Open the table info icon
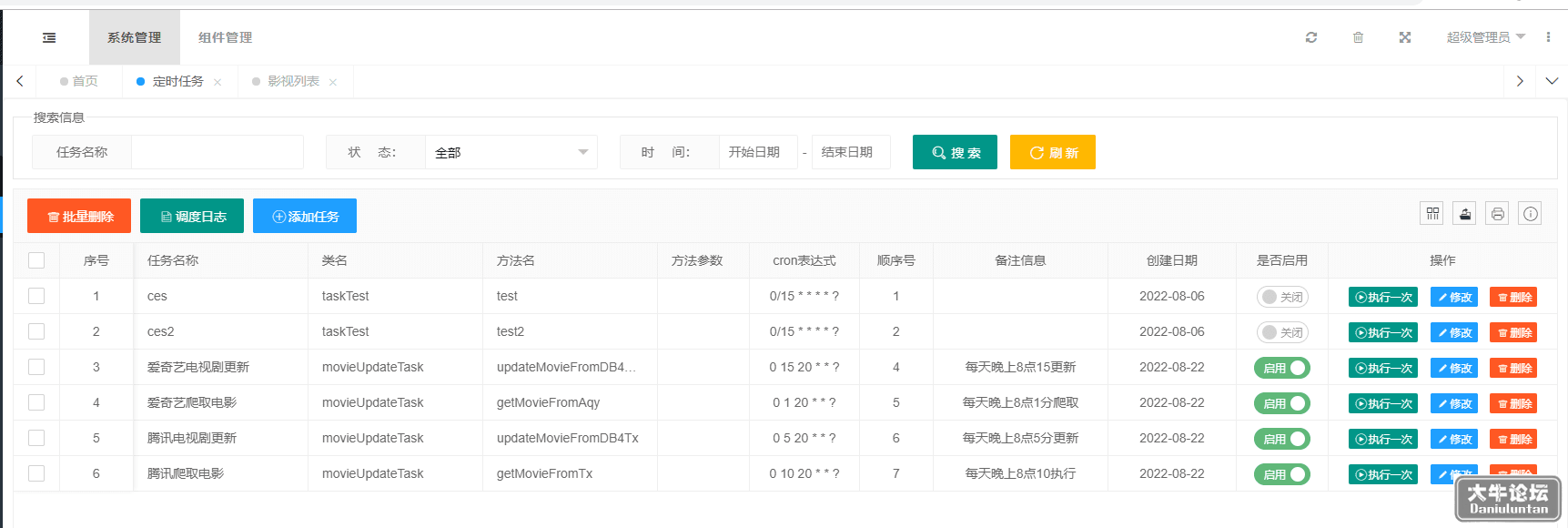Viewport: 1568px width, 528px height. [1531, 214]
